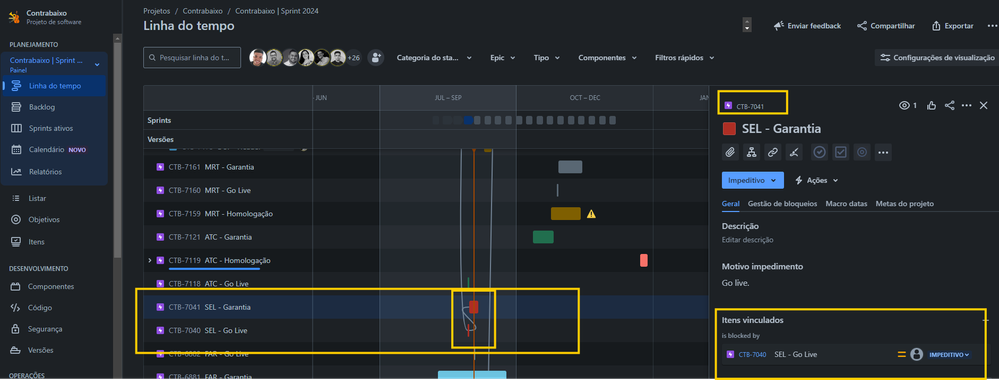
Task: Switch to the Geral tab
Action: (730, 204)
